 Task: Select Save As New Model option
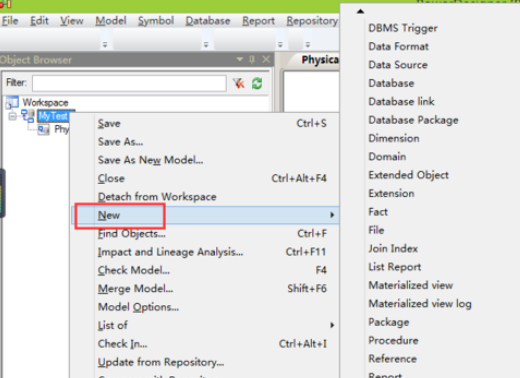(x=150, y=160)
